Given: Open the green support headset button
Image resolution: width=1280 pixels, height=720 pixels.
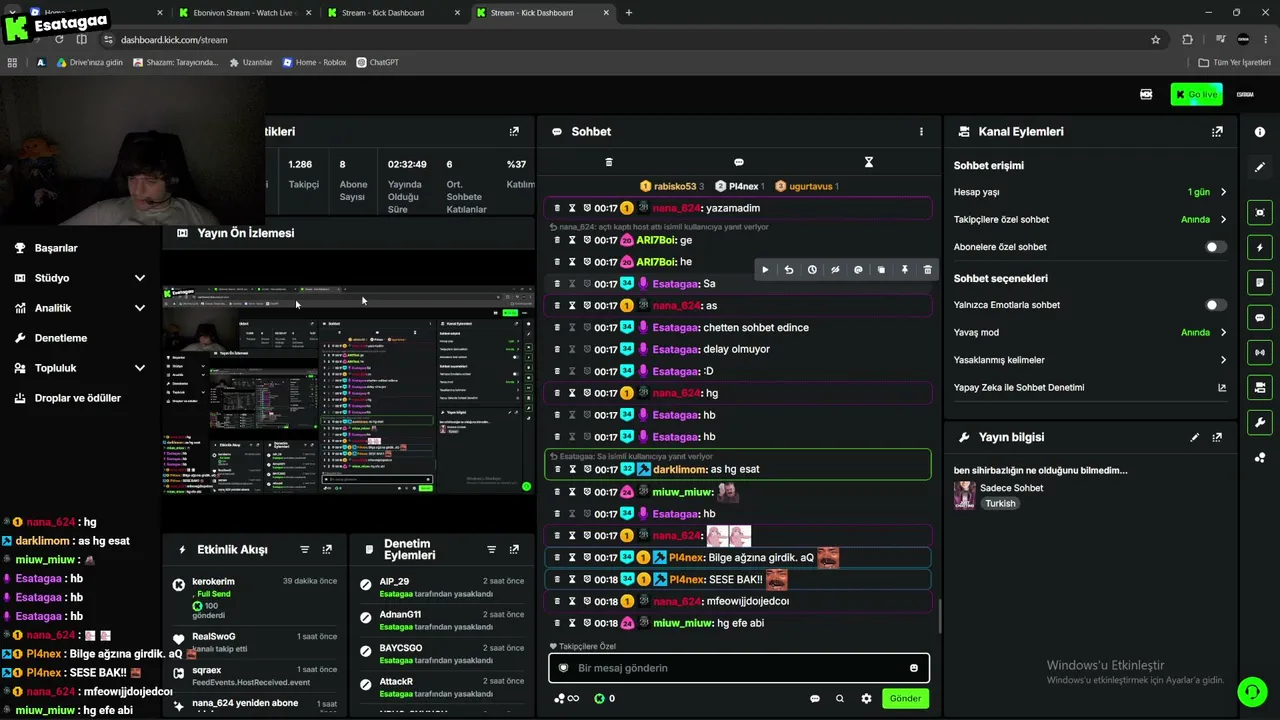Looking at the screenshot, I should pos(1251,691).
